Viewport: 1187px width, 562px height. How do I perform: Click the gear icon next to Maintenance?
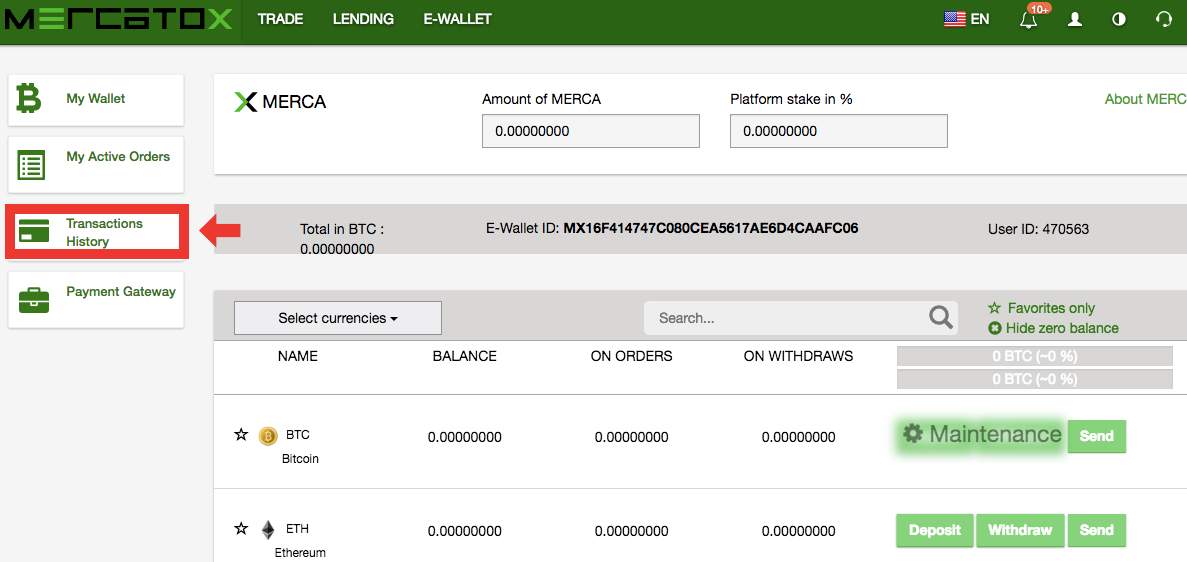click(x=913, y=434)
